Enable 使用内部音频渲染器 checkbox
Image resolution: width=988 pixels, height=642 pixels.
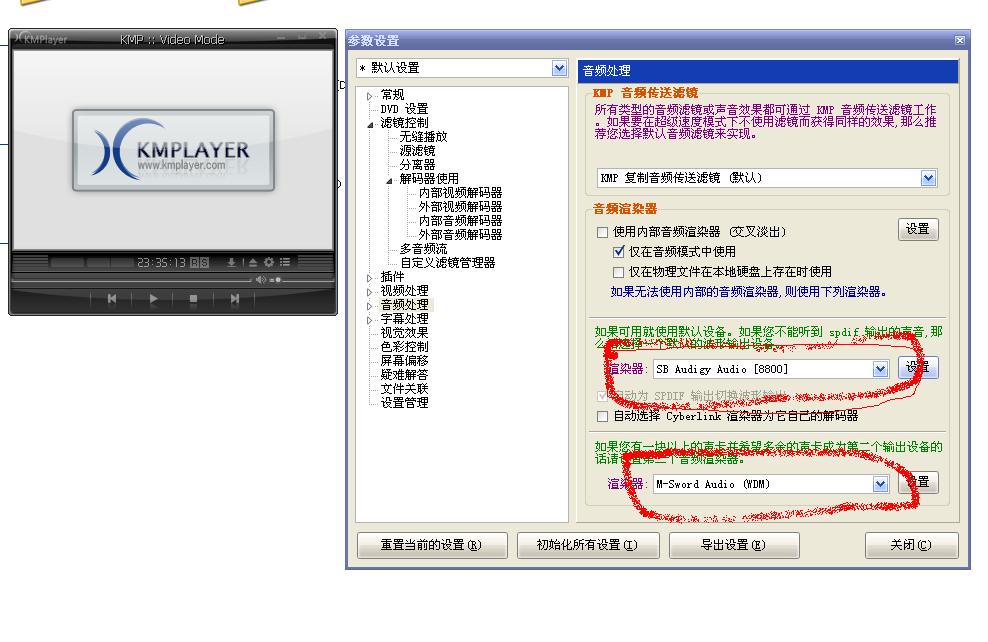602,232
